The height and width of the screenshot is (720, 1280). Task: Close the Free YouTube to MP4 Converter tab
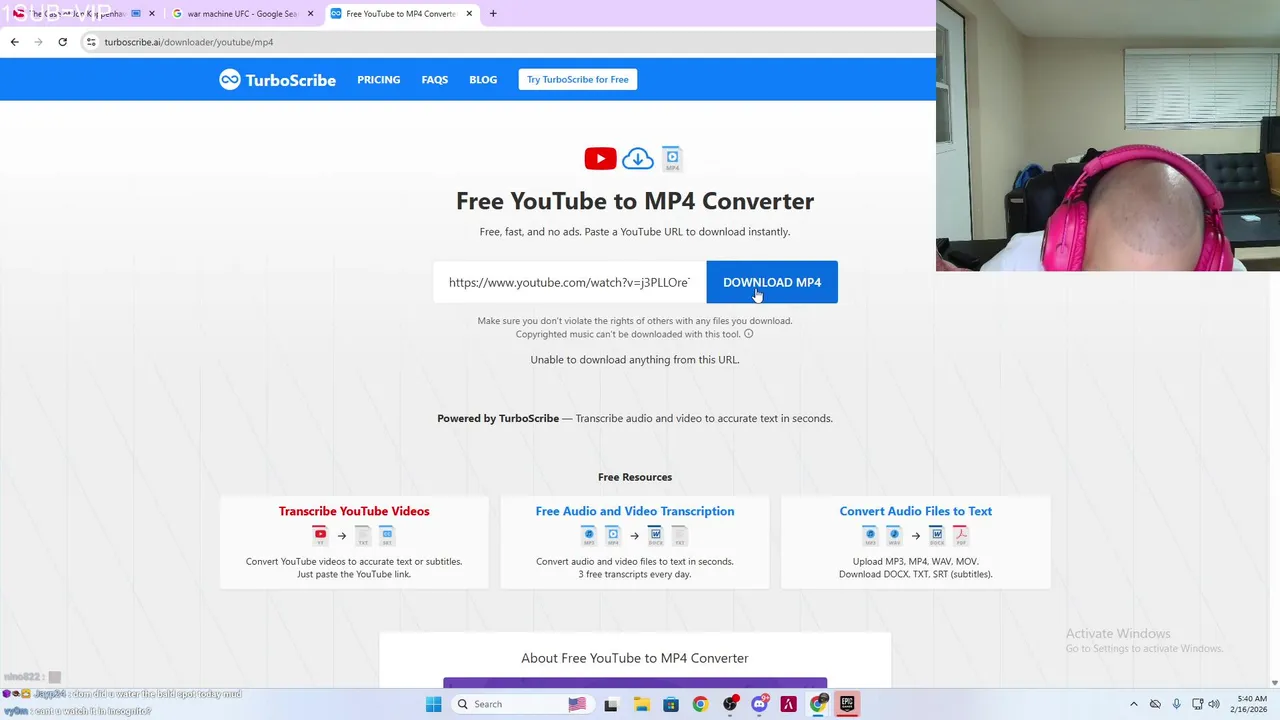pos(469,14)
